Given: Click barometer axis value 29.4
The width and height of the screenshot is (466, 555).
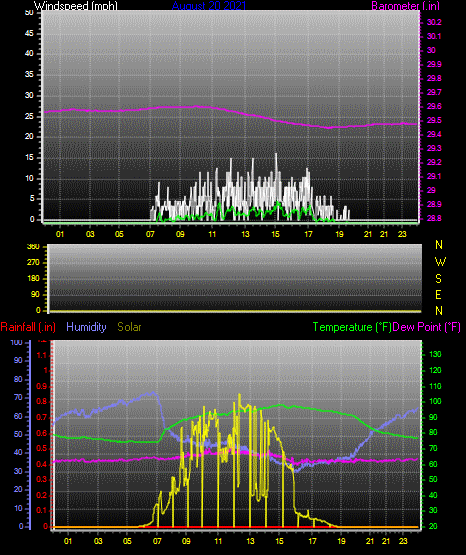Looking at the screenshot, I should 434,135.
